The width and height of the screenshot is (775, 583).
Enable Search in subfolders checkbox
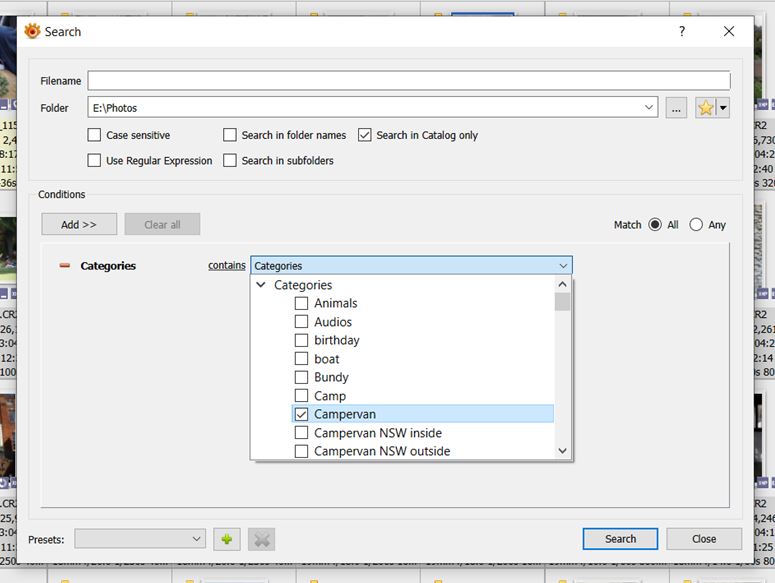coord(229,161)
